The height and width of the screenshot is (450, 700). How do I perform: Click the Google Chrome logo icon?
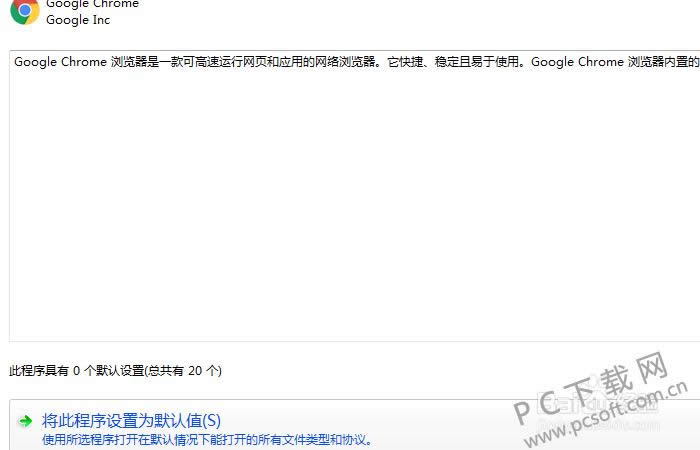pyautogui.click(x=25, y=11)
